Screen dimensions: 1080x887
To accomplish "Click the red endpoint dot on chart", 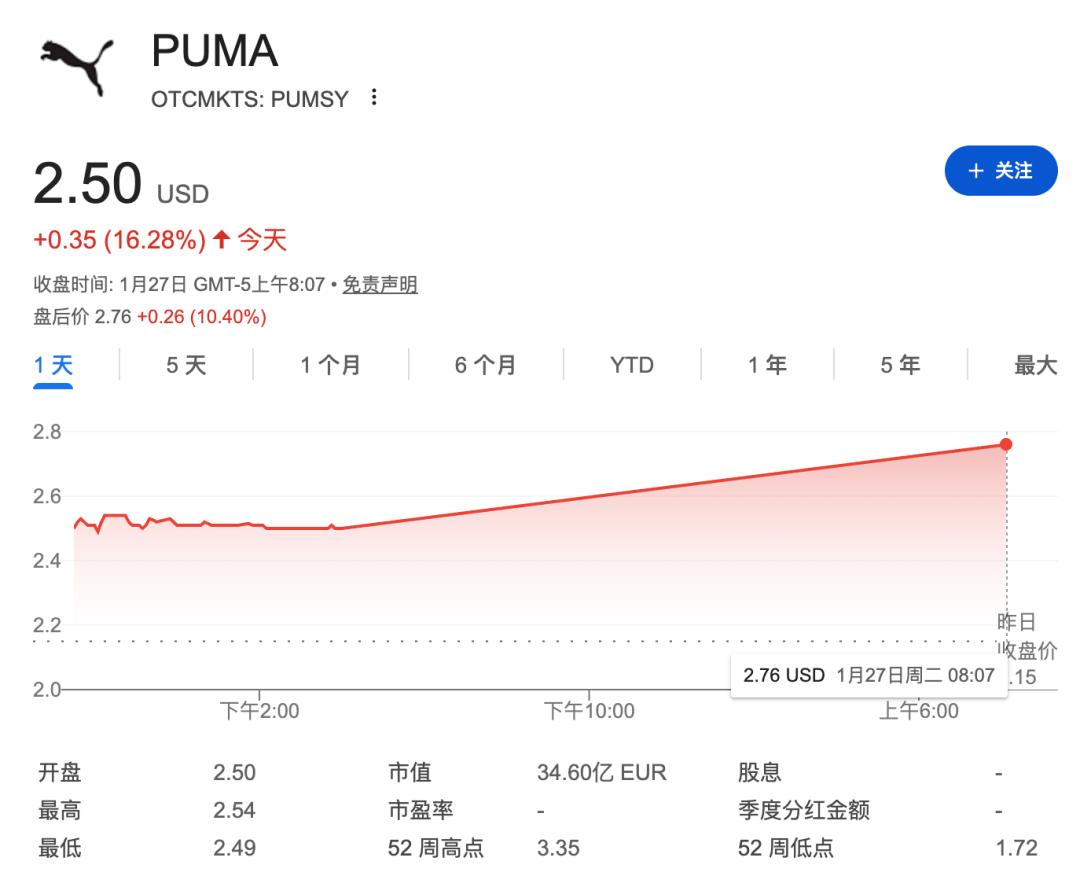I will coord(1006,444).
